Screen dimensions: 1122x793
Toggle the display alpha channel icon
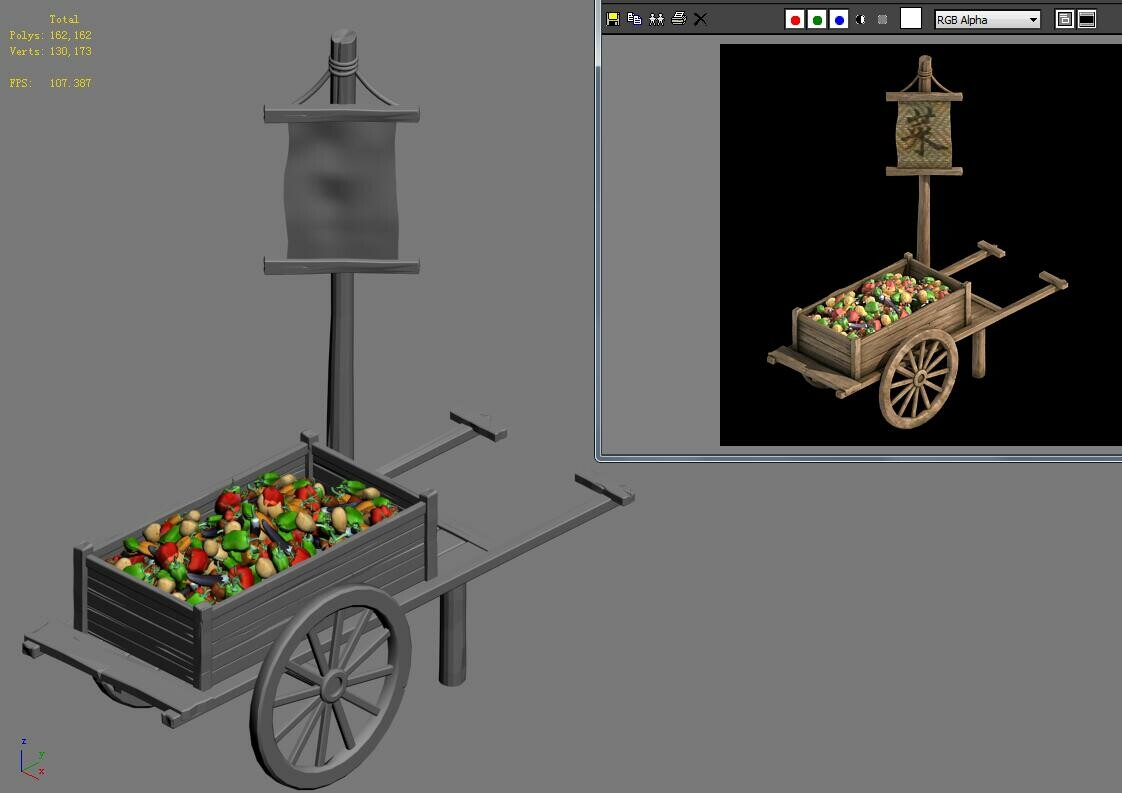point(861,19)
